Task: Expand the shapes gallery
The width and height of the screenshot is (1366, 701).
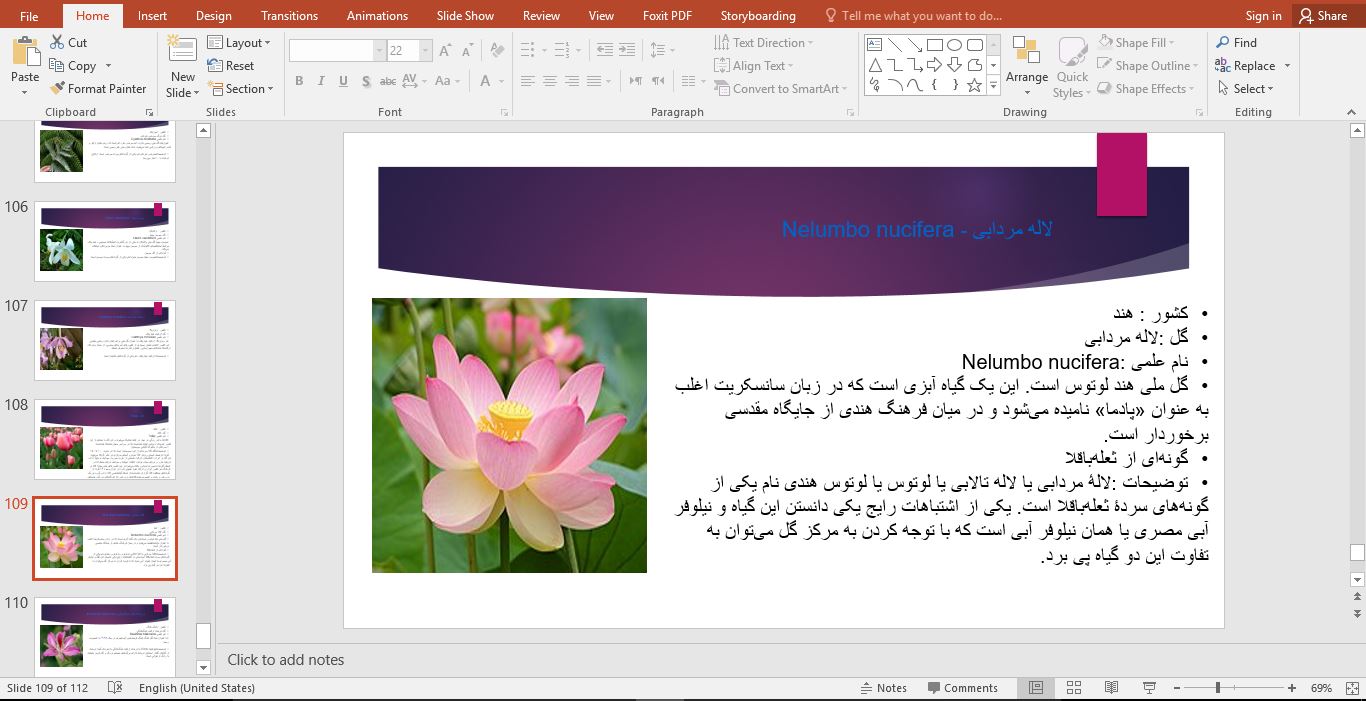Action: [x=993, y=86]
